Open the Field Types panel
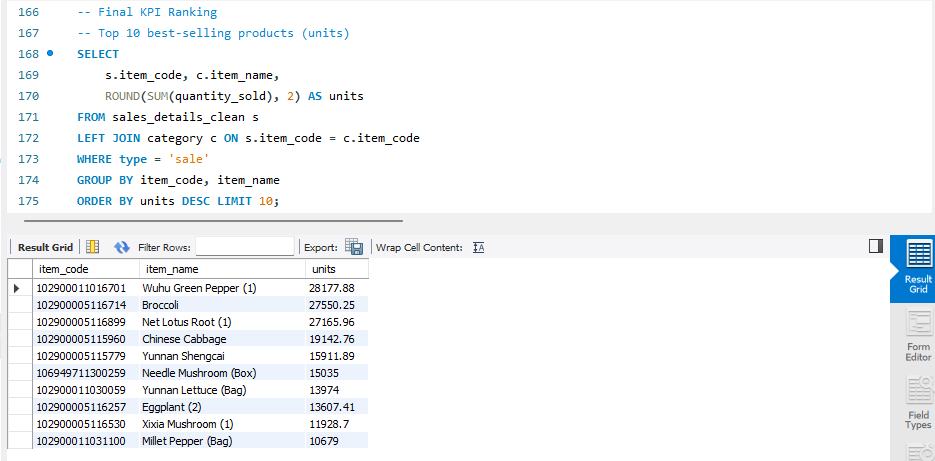The width and height of the screenshot is (935, 461). (917, 405)
